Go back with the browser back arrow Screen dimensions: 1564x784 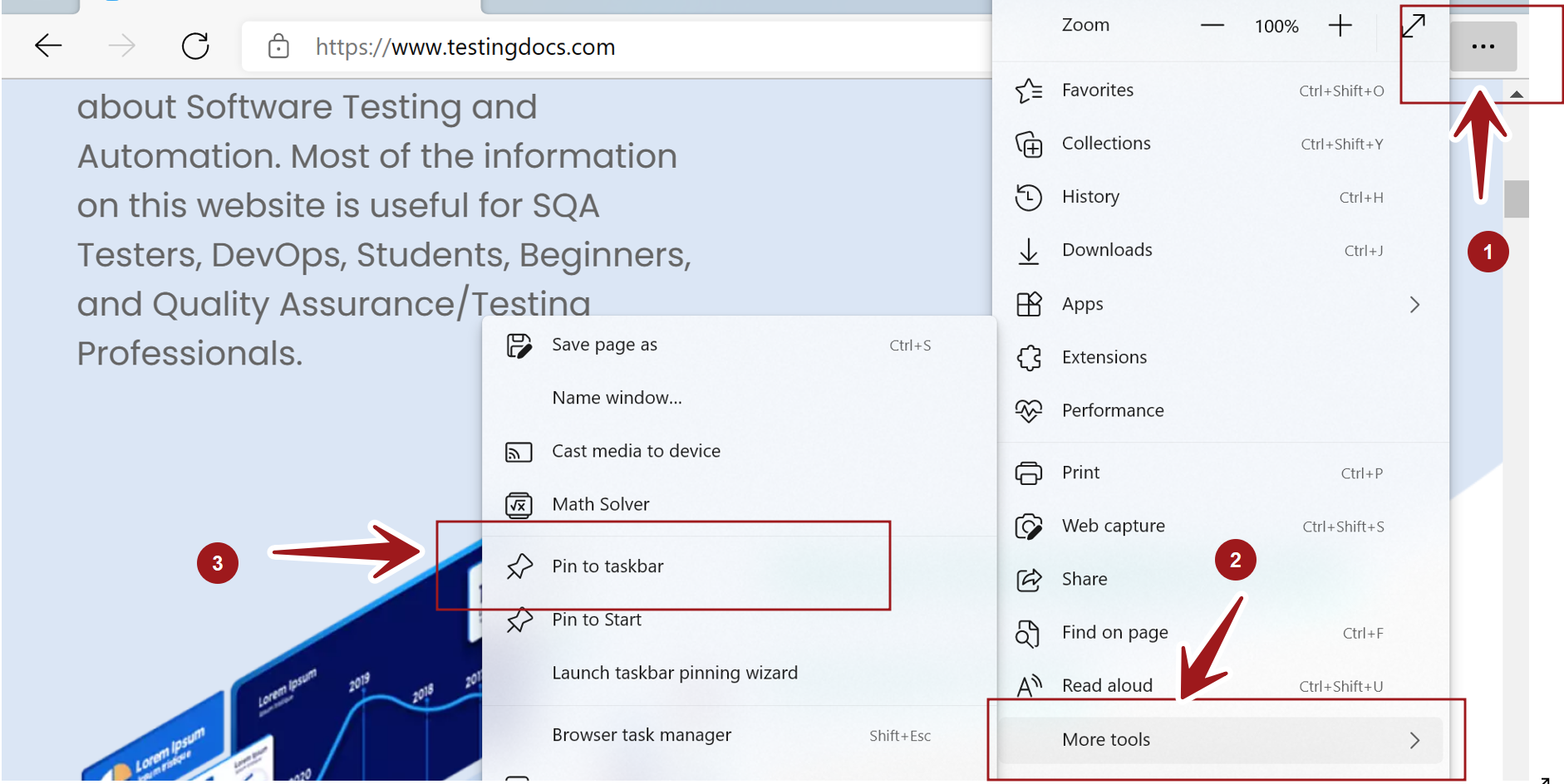click(x=48, y=46)
